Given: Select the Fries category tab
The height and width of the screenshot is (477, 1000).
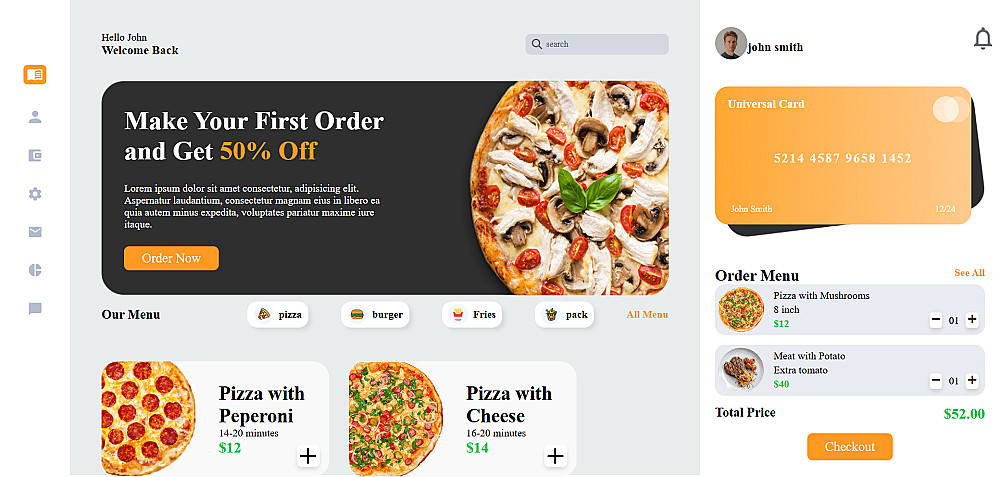Looking at the screenshot, I should (x=472, y=314).
